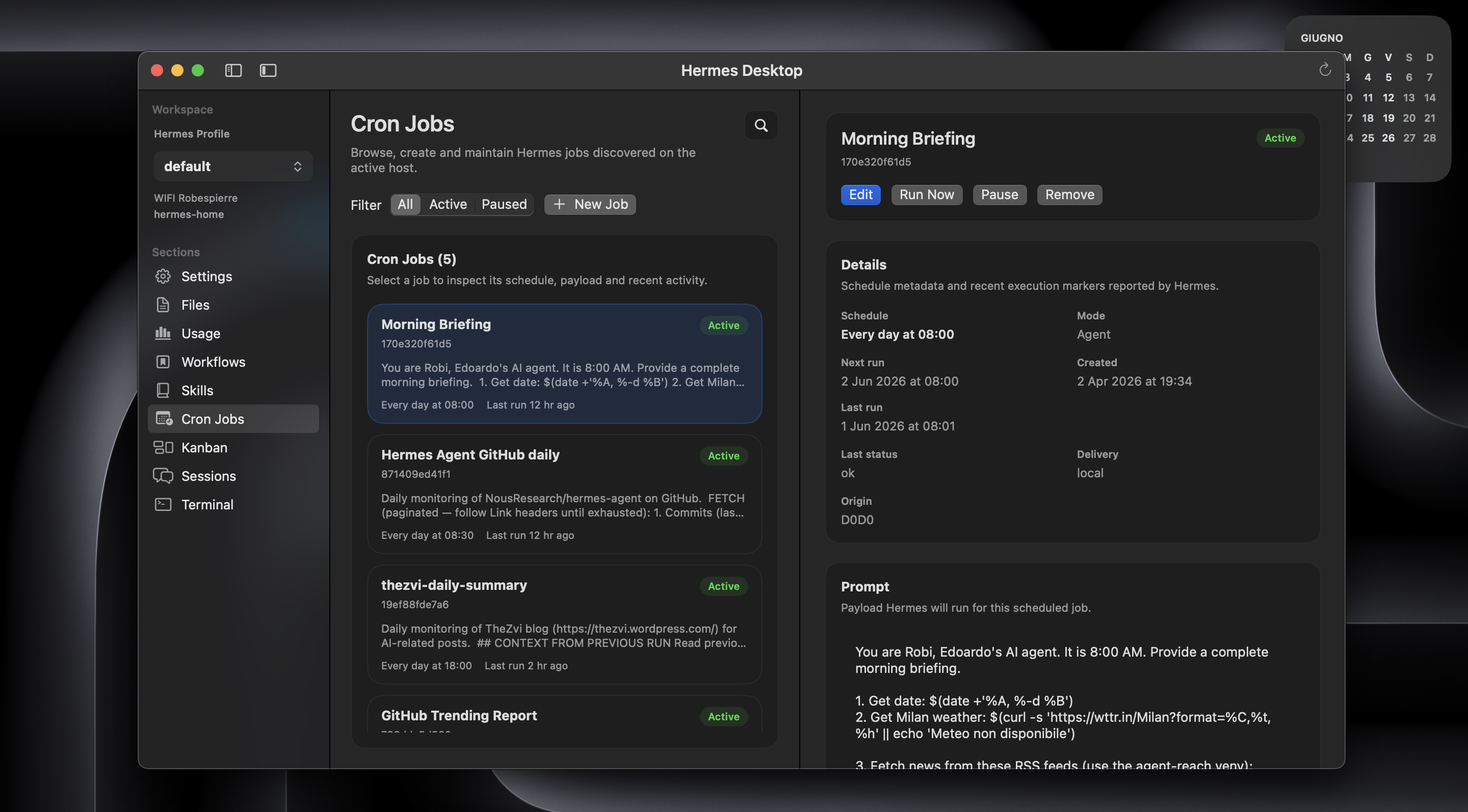Select the GitHub Trending Report job card

564,715
